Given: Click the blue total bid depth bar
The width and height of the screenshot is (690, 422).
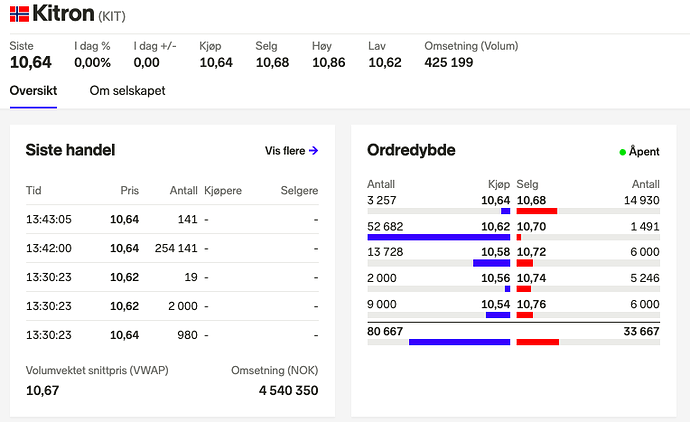Looking at the screenshot, I should click(459, 342).
